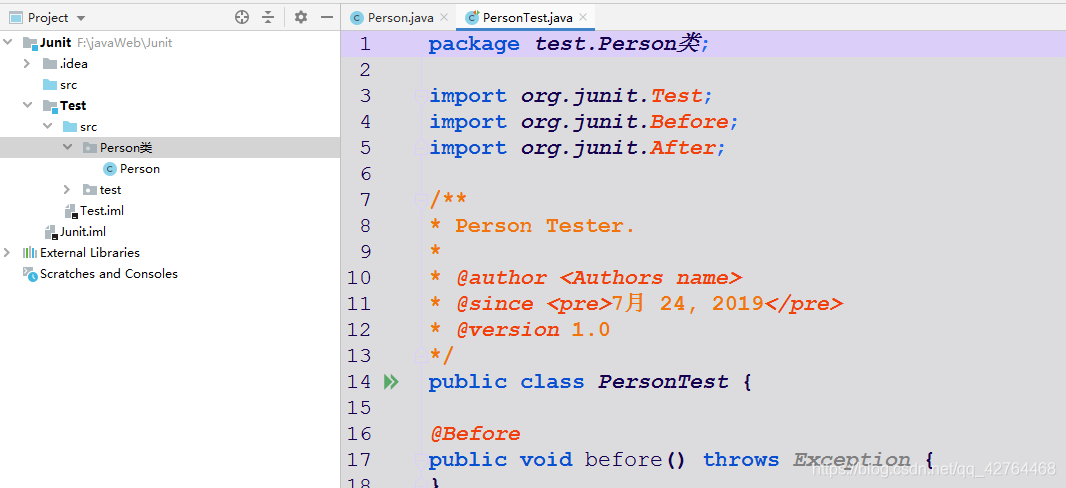The height and width of the screenshot is (488, 1066).
Task: Open Junit.iml file
Action: point(83,232)
